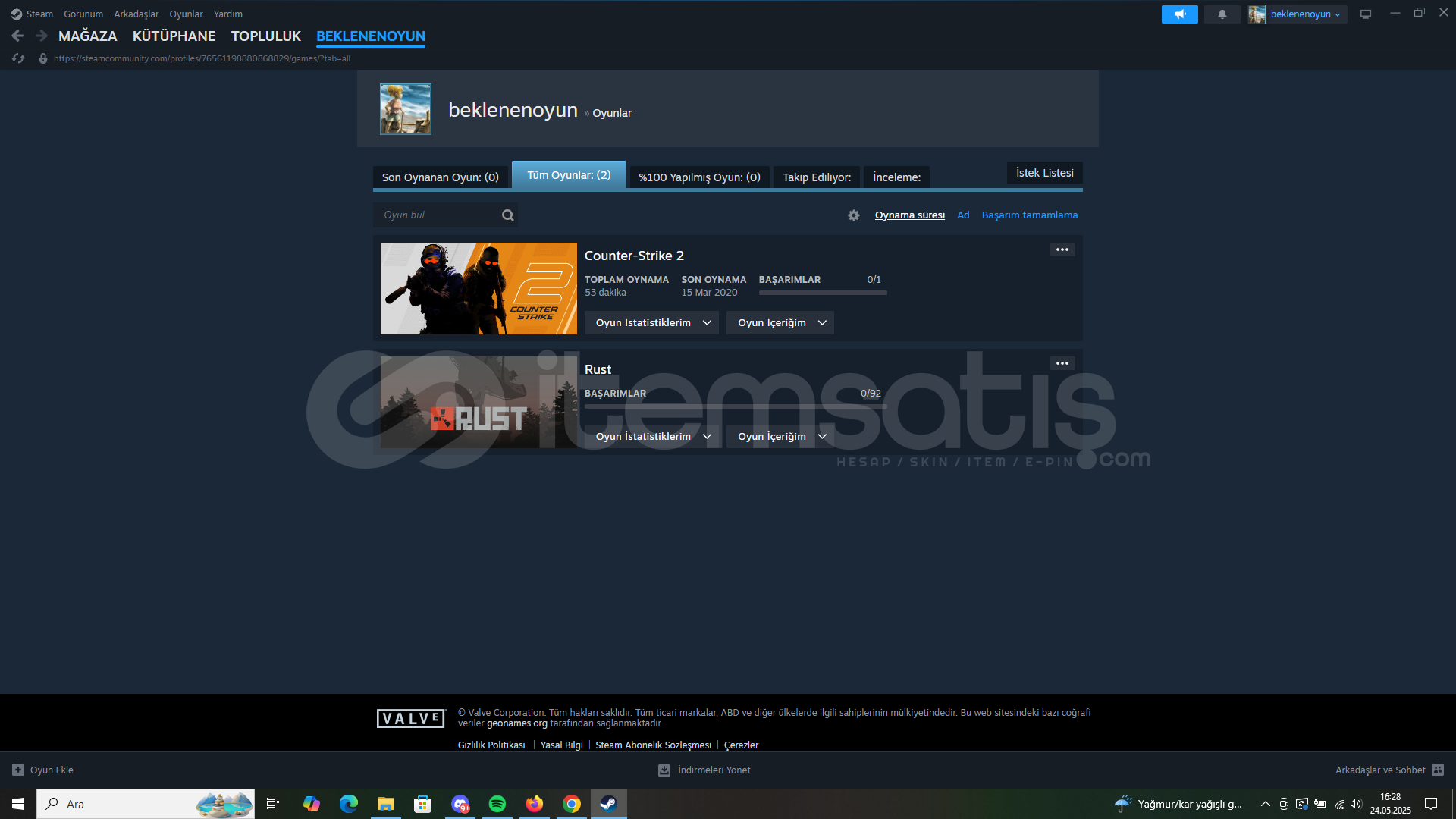The image size is (1456, 819).
Task: Click the Rust achievements progress bar
Action: [736, 406]
